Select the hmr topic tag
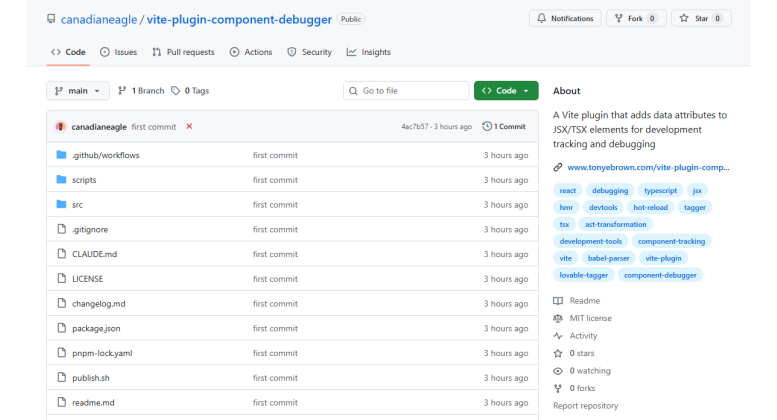Viewport: 777px width, 420px height. point(566,208)
